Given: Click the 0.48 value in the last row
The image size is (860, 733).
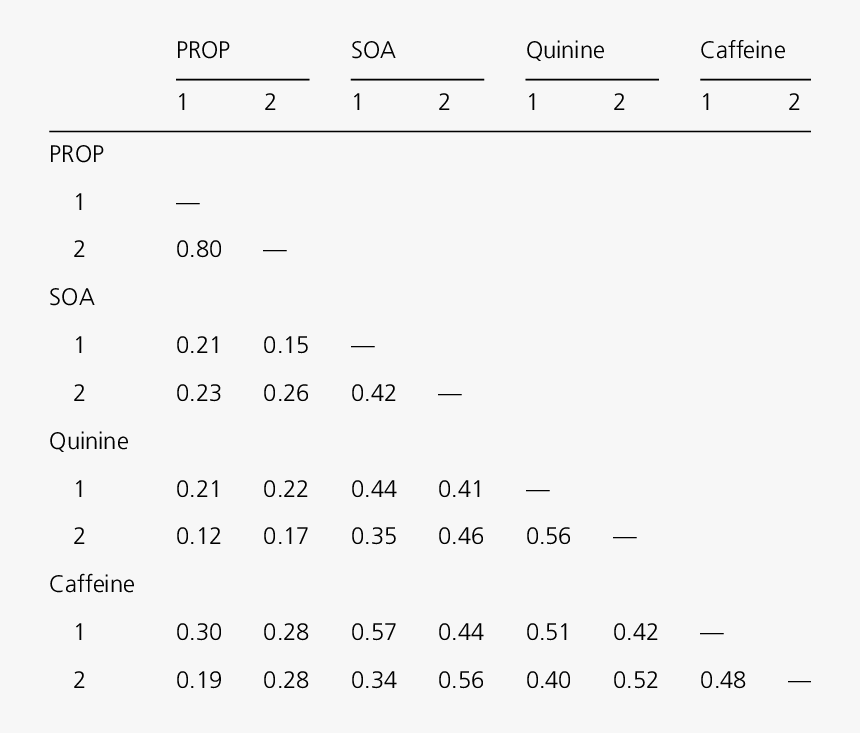Looking at the screenshot, I should [723, 680].
